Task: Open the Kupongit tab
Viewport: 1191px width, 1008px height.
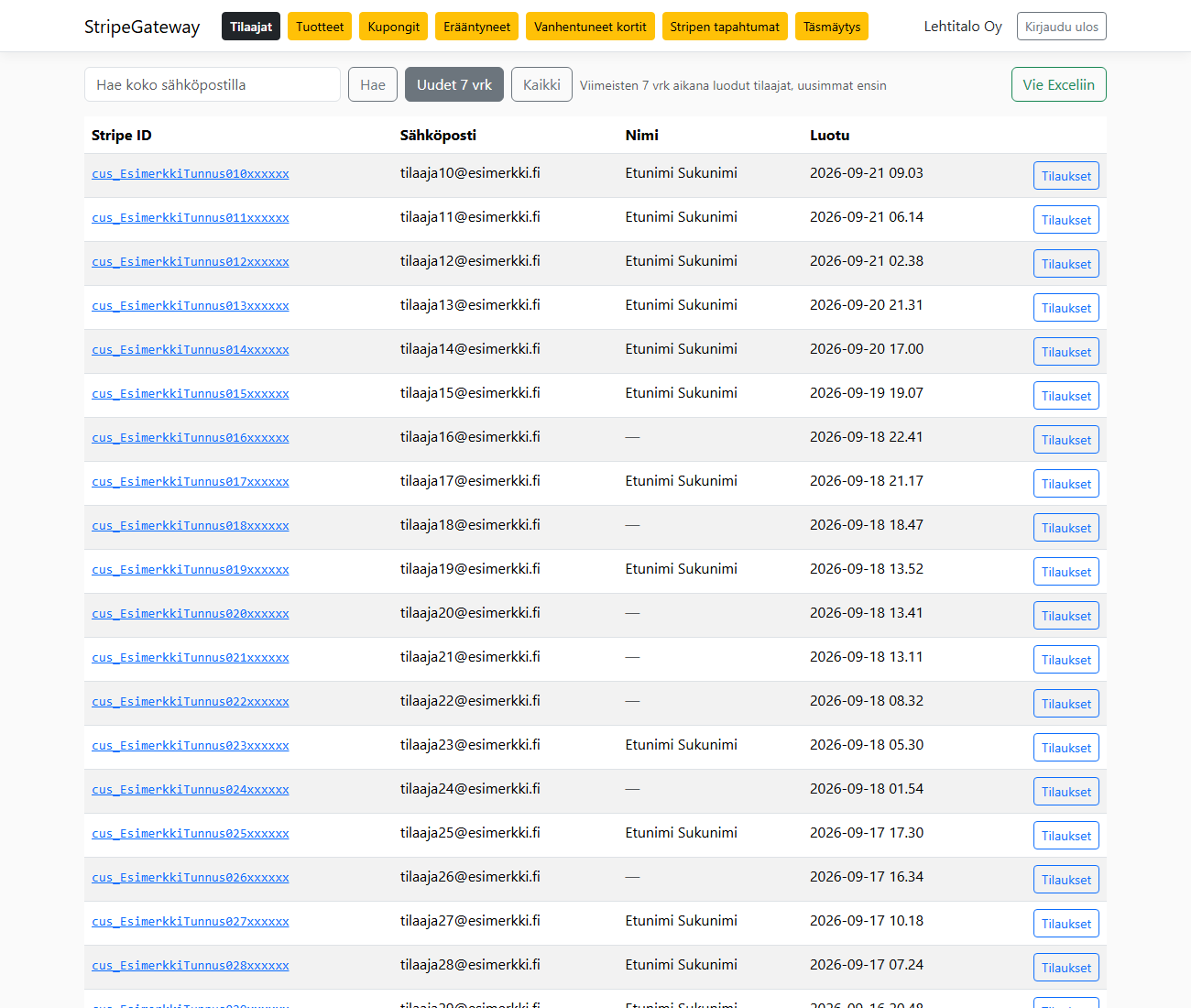Action: point(393,27)
